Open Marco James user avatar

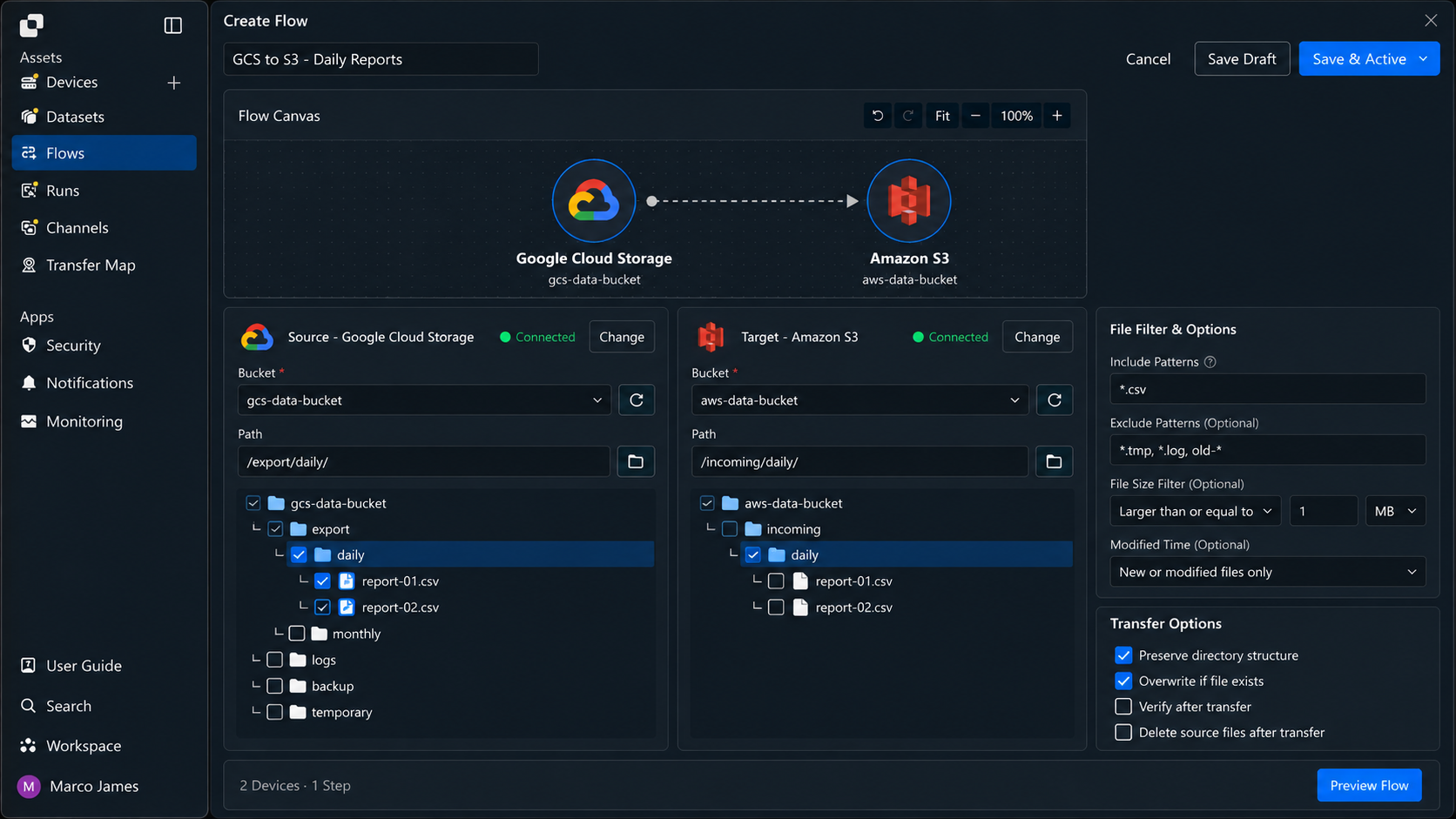tap(29, 787)
